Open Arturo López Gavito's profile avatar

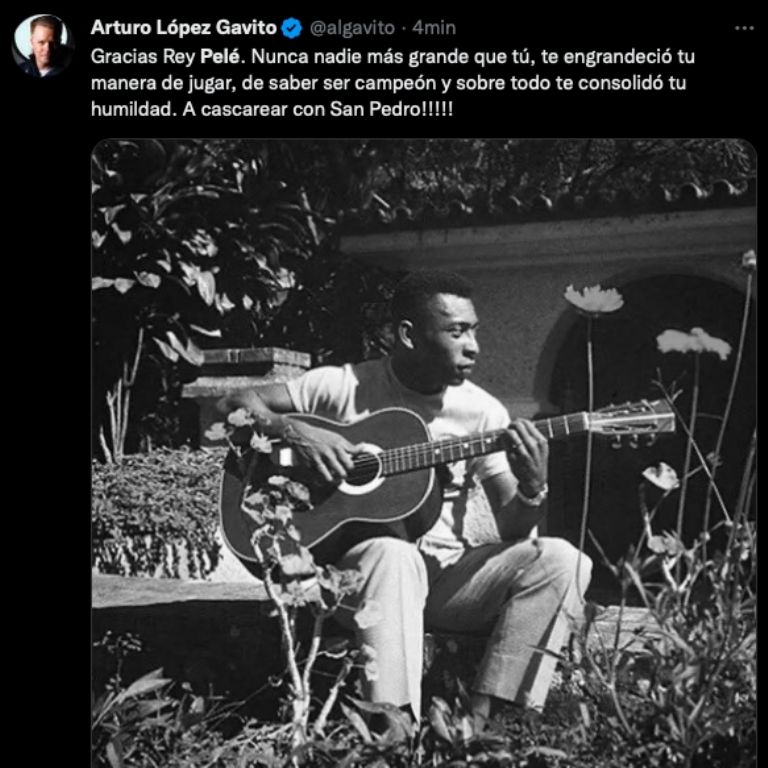tap(42, 45)
